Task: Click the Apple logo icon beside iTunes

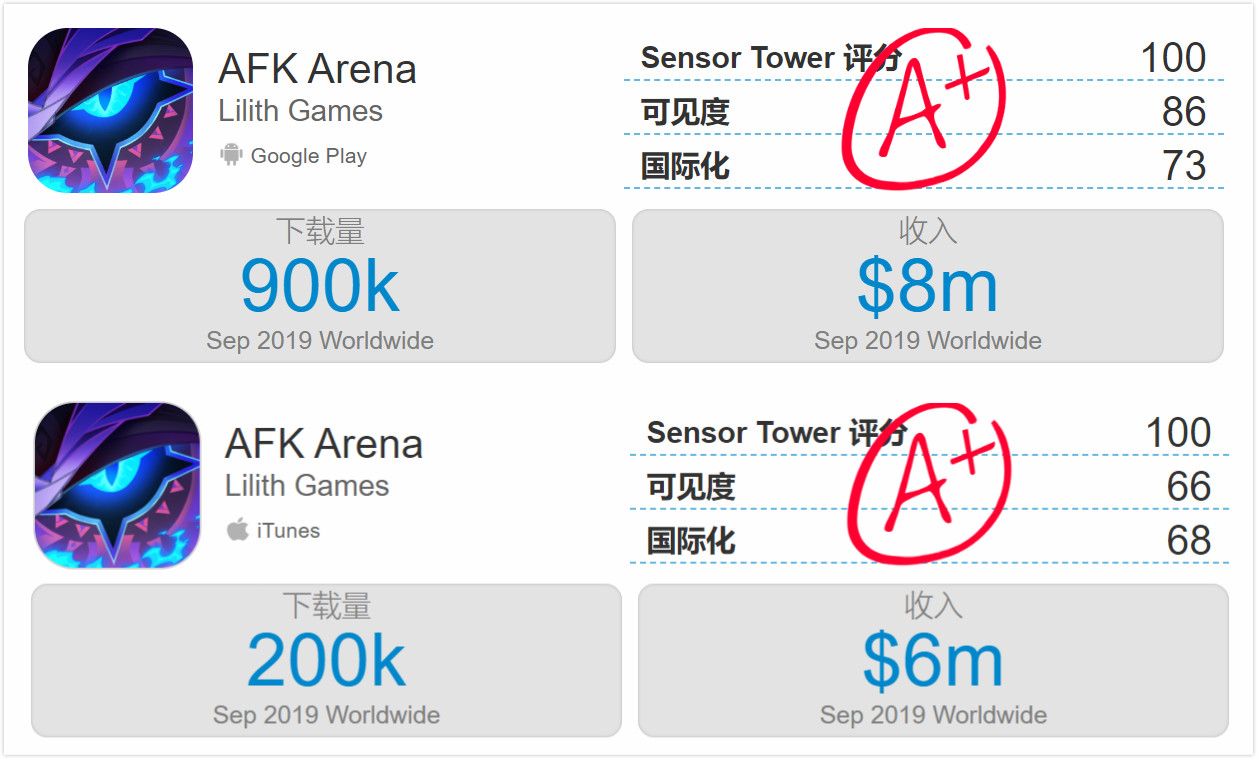Action: (x=237, y=530)
